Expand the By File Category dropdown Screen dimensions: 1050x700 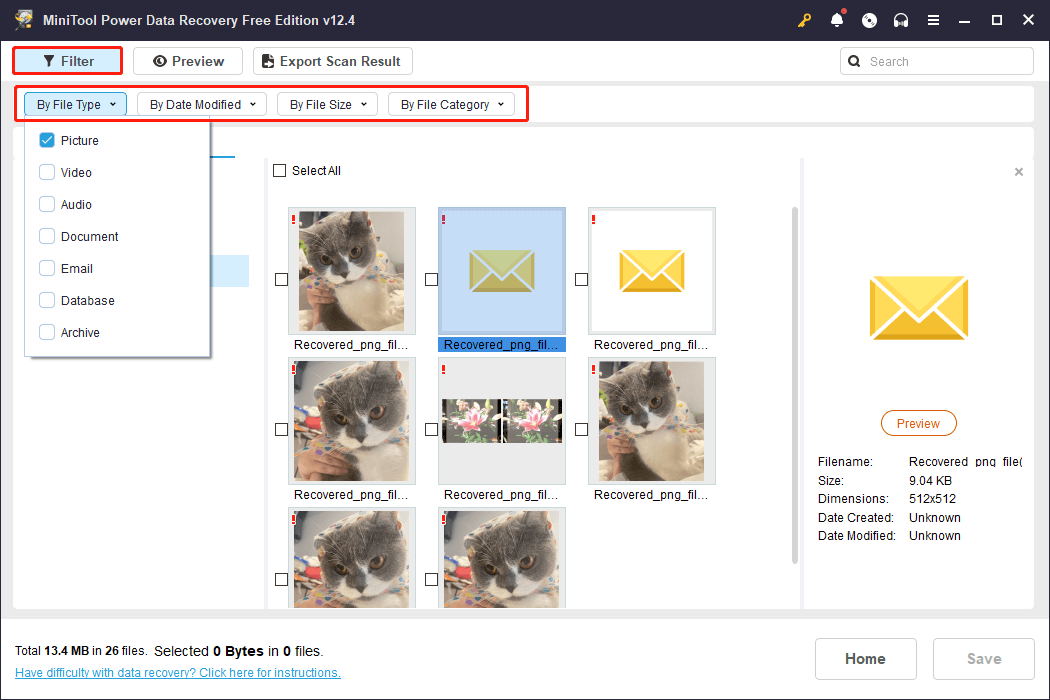(451, 104)
